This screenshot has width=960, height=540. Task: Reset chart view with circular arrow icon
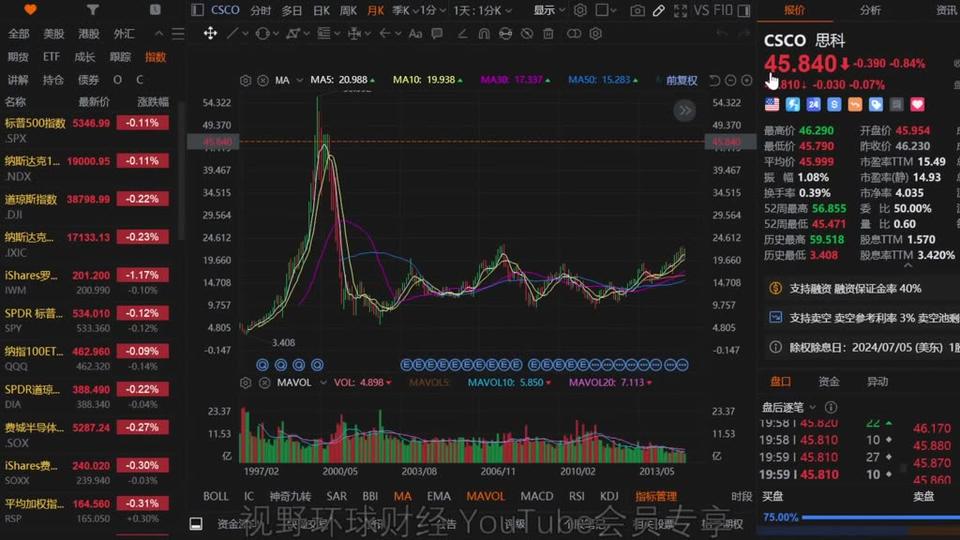point(714,80)
